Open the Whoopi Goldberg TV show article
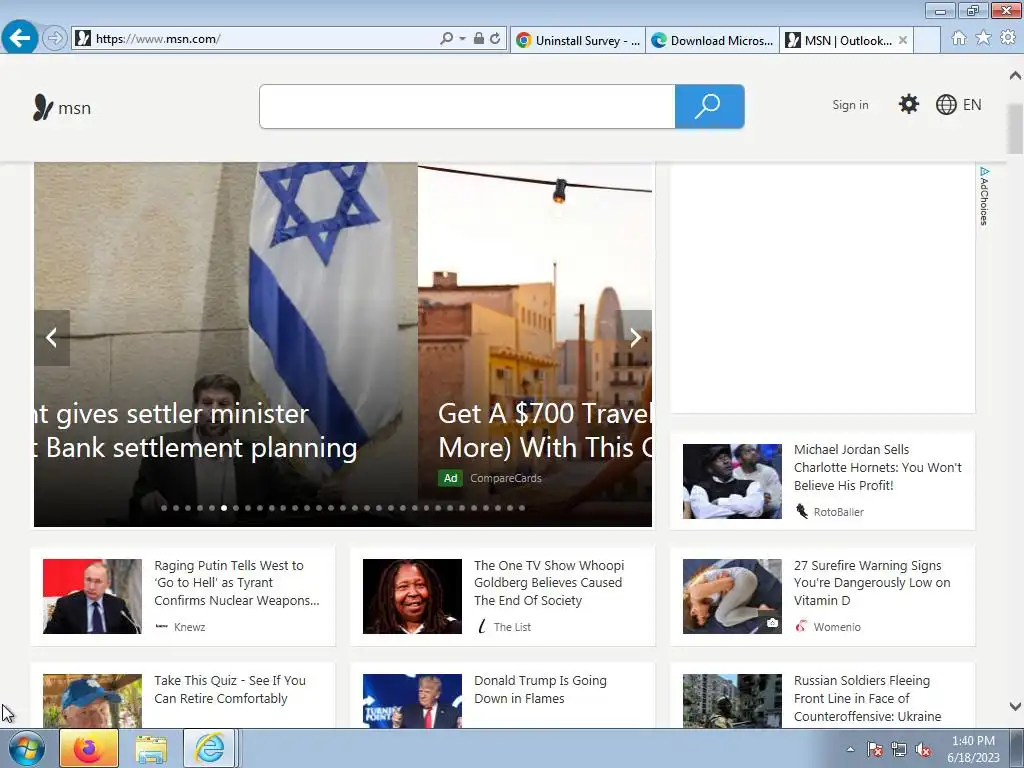 pos(549,583)
